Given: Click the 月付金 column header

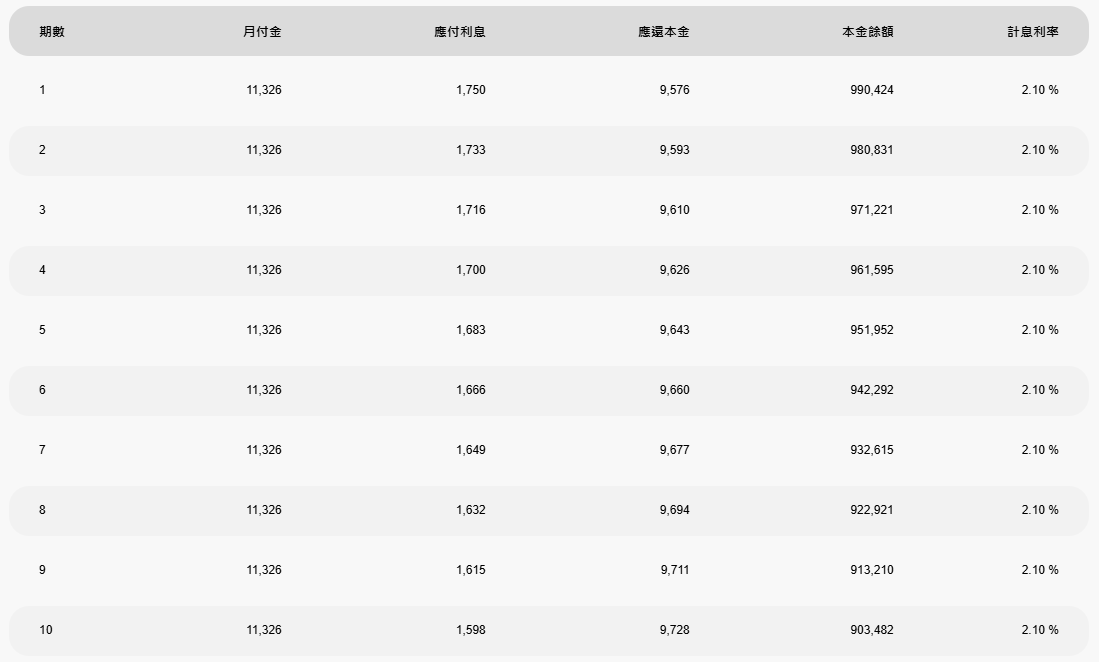Looking at the screenshot, I should pos(262,32).
